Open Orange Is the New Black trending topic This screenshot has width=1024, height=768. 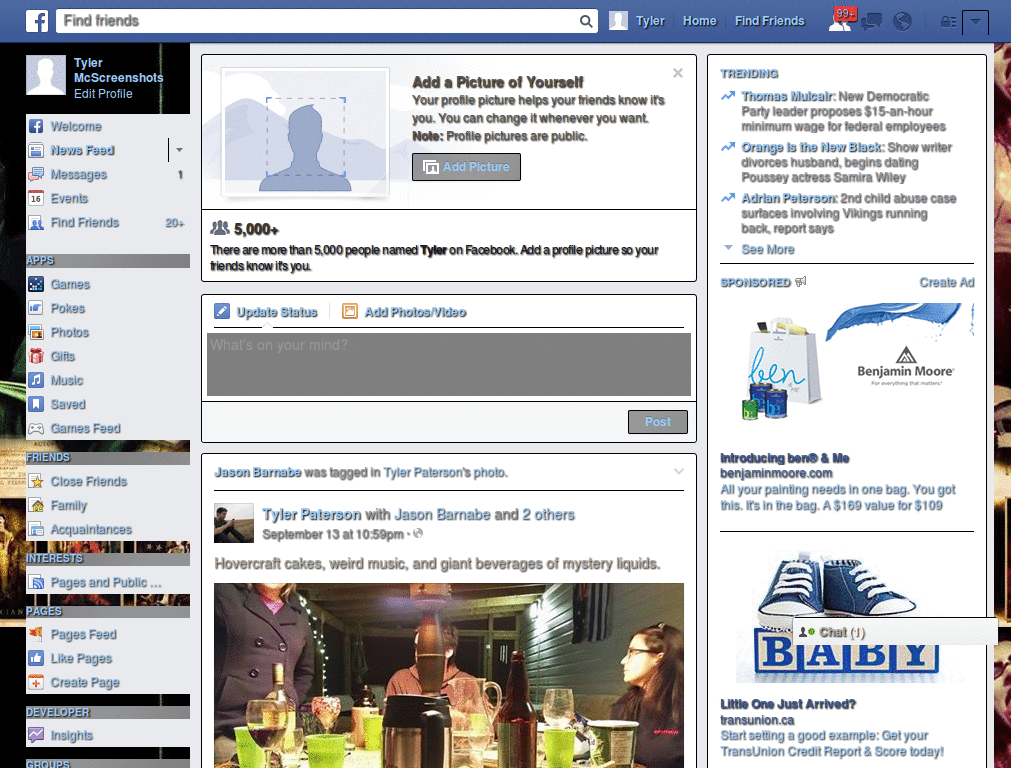coord(812,148)
